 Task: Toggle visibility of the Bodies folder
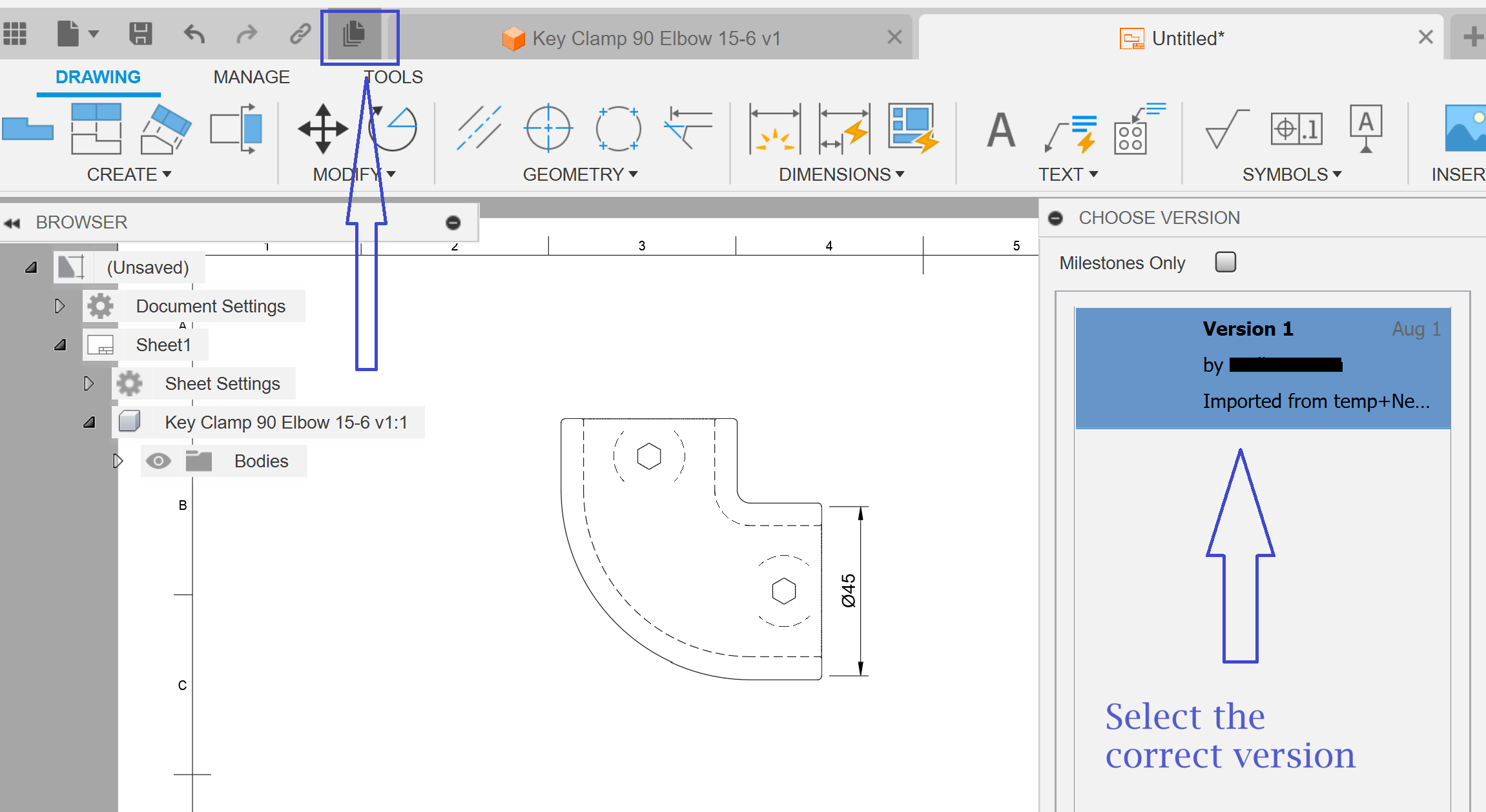point(159,460)
